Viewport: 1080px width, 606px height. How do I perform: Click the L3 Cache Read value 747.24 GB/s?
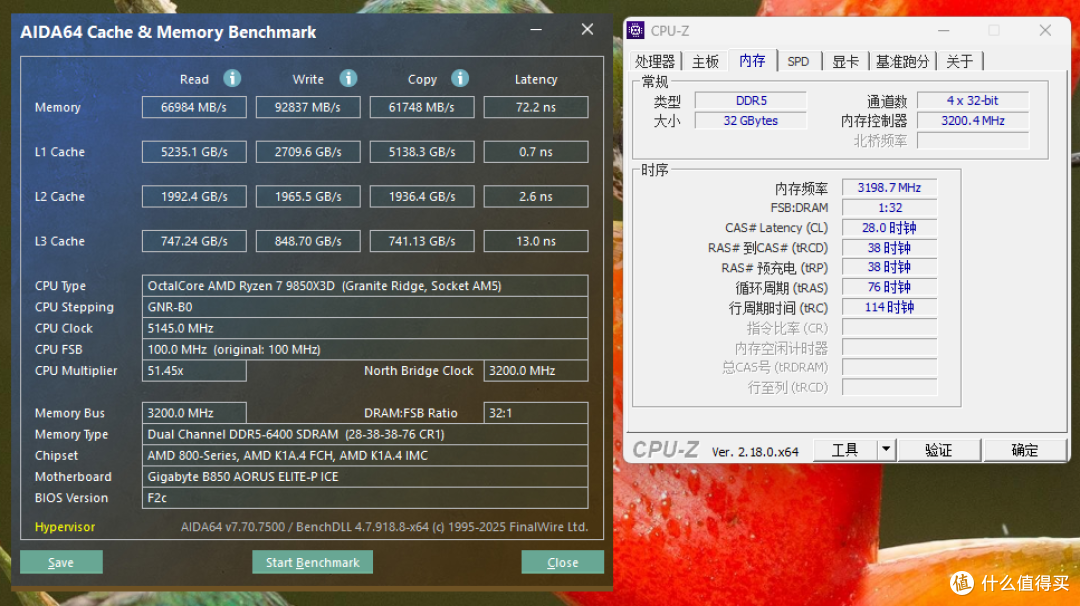pyautogui.click(x=194, y=242)
